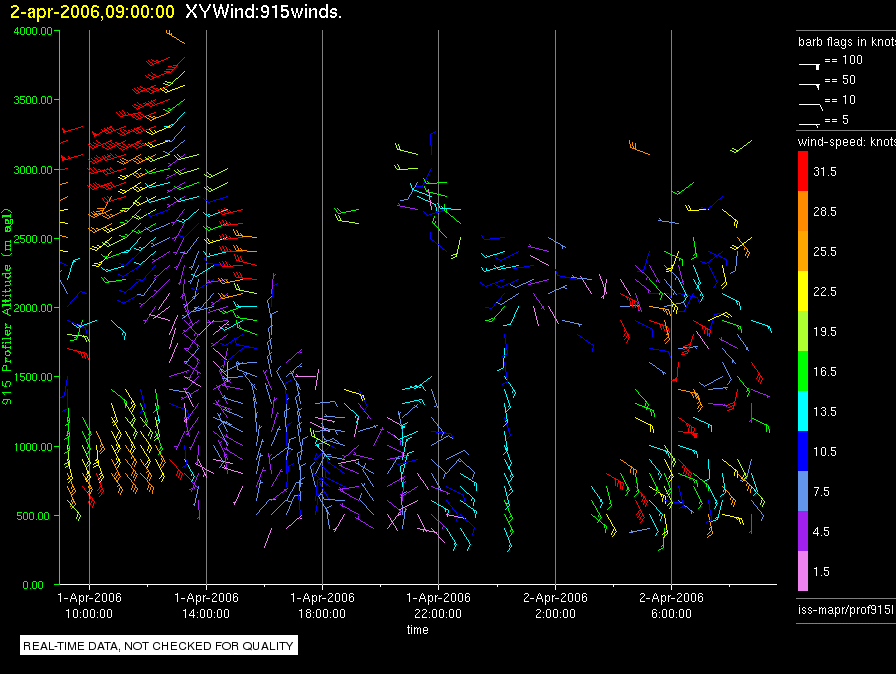Screen dimensions: 896x674
Task: Click the 2500.00 altitude tick label
Action: [33, 239]
